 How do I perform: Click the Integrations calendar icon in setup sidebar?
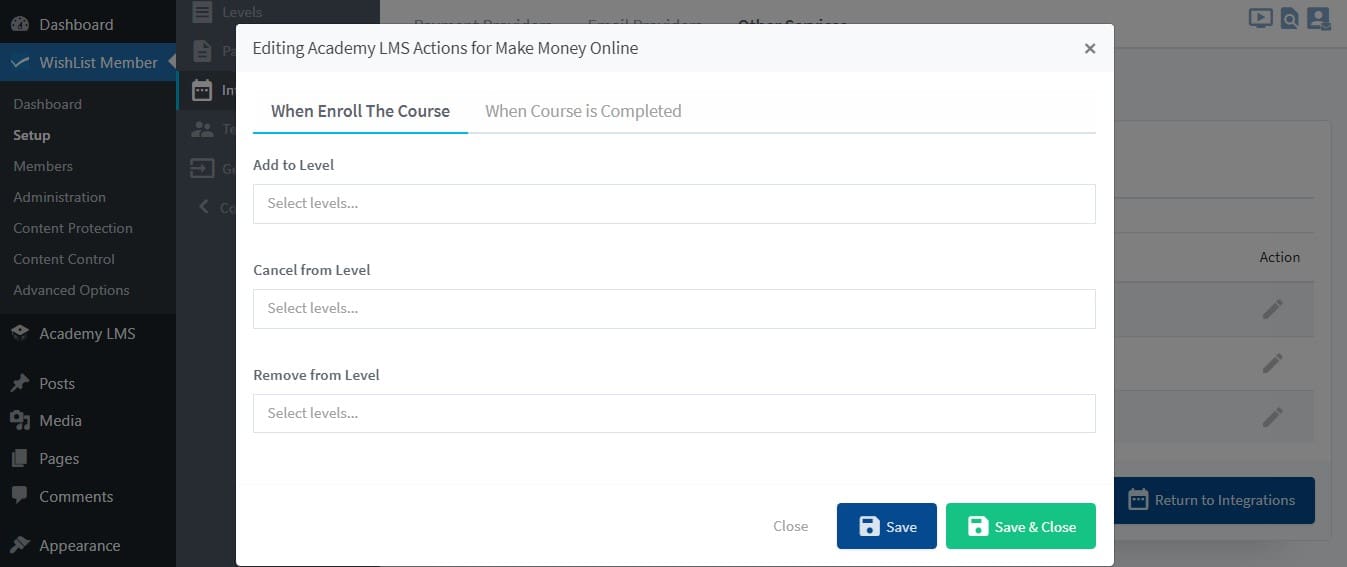pos(203,90)
